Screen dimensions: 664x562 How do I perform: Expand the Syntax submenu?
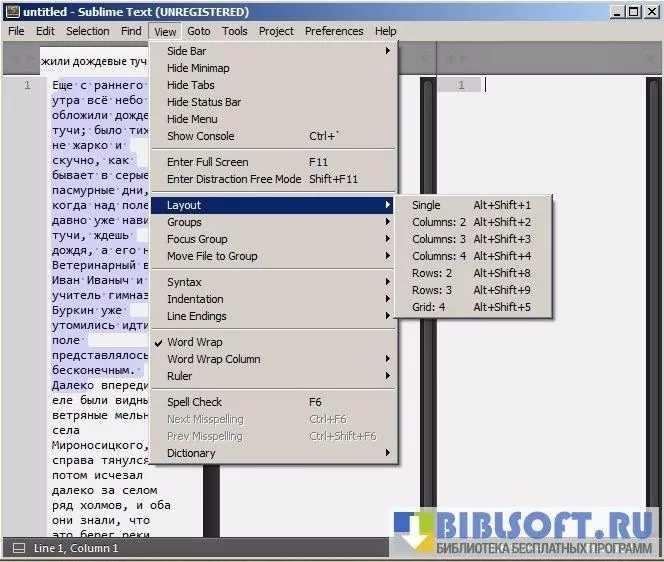tap(184, 282)
